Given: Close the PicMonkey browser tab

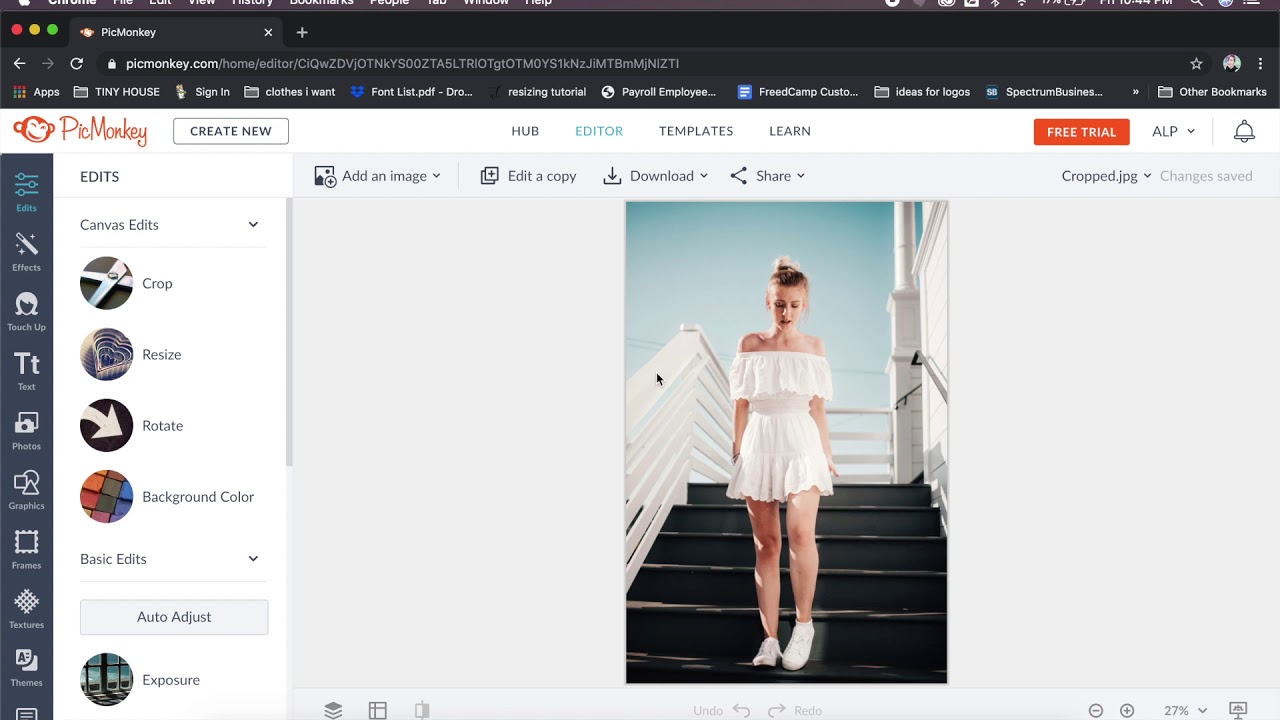Looking at the screenshot, I should coord(268,32).
